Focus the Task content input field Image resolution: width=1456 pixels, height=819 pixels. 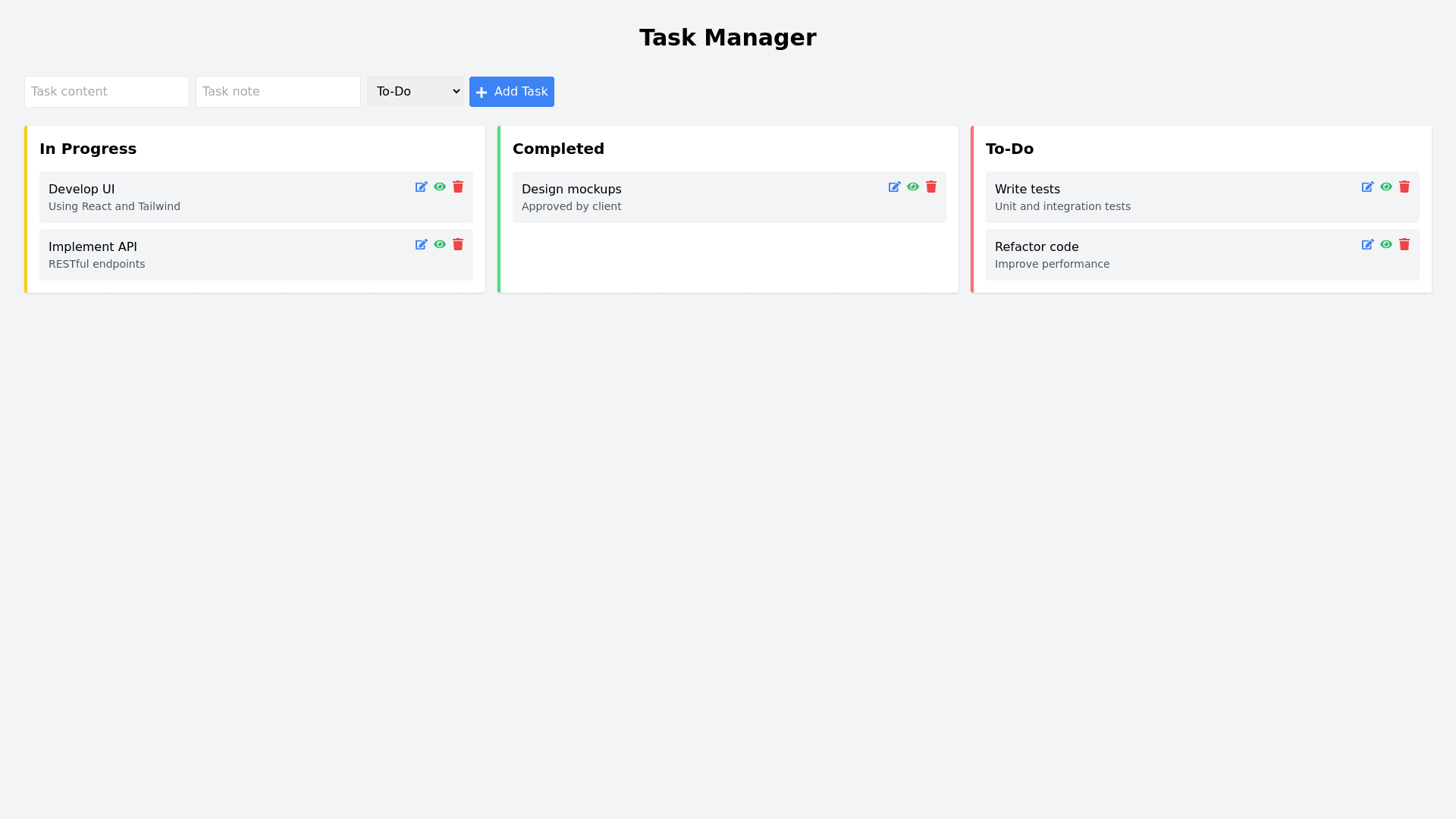pos(107,92)
